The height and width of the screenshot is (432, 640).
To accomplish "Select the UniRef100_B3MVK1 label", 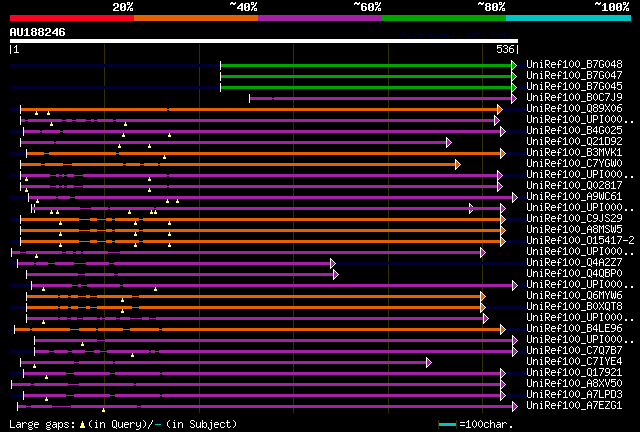I will (x=574, y=153).
